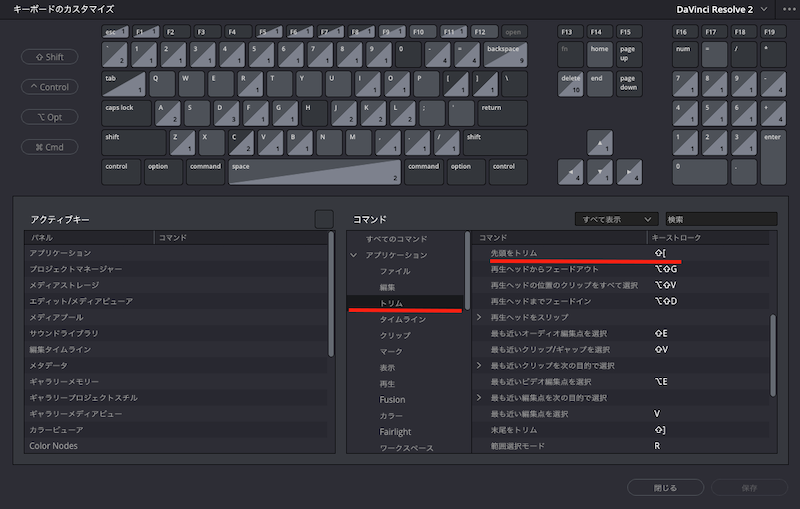Click the caps lock virtual key
The image size is (800, 509).
(127, 114)
